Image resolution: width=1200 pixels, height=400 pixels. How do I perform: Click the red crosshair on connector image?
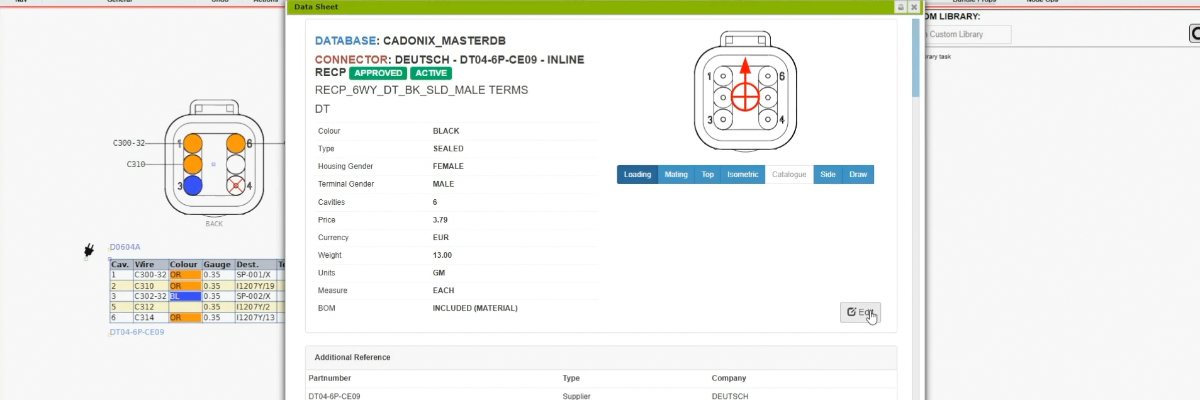[745, 97]
